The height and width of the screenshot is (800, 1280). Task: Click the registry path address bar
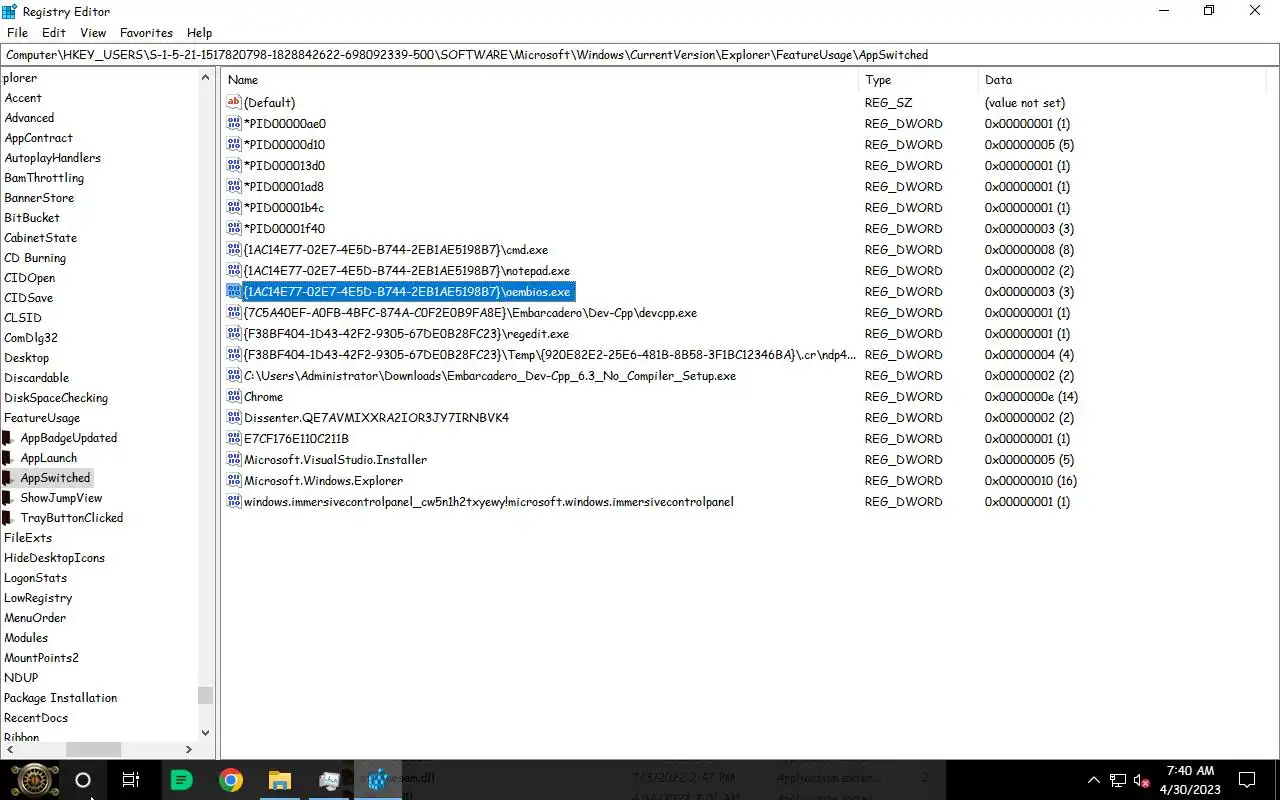[x=640, y=55]
